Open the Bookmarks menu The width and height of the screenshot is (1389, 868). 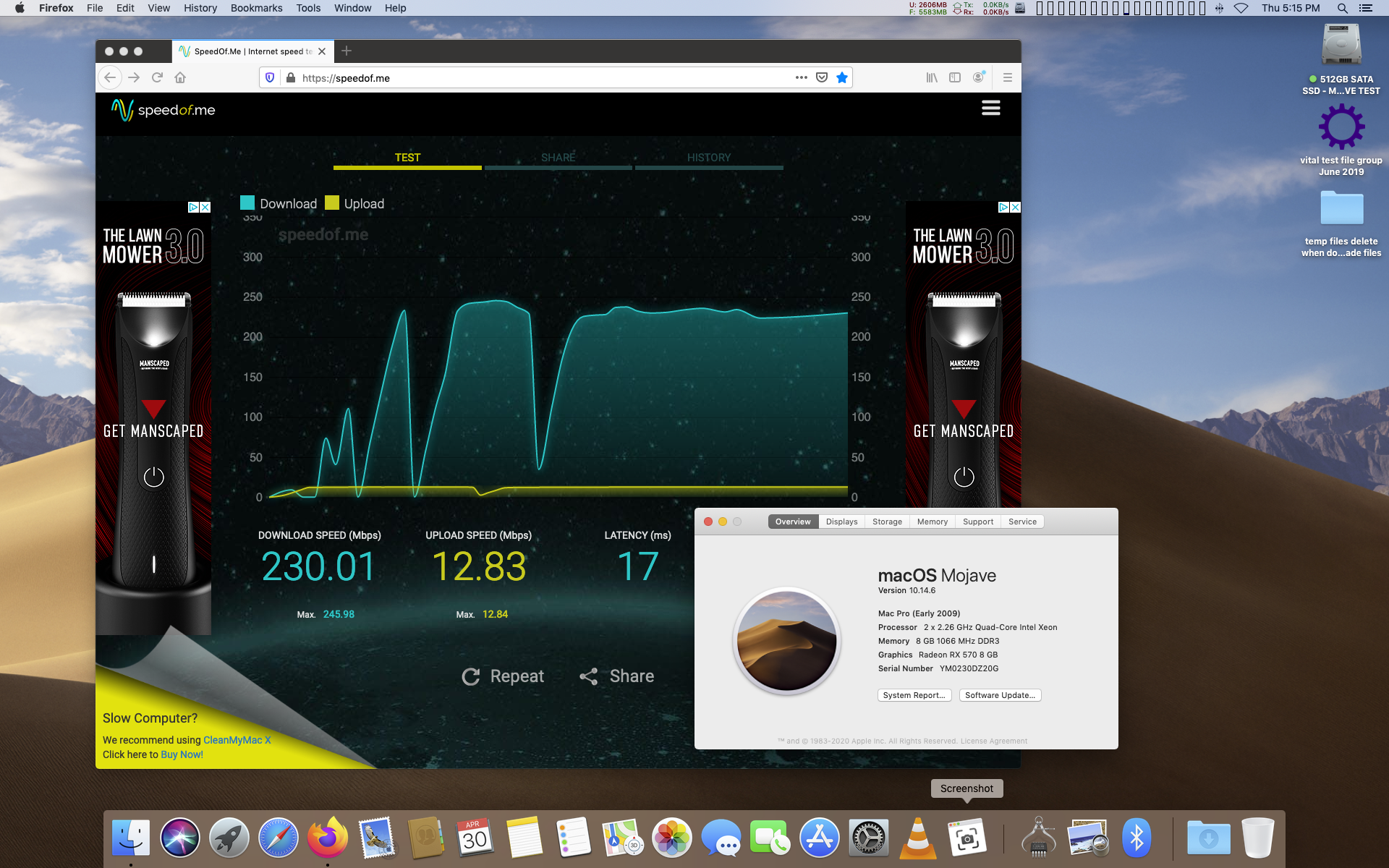[x=256, y=8]
